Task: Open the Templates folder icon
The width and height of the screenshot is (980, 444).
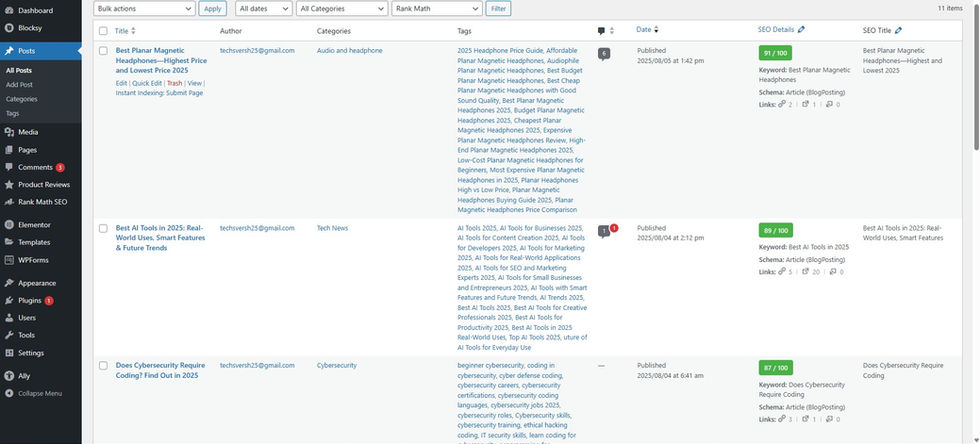Action: click(x=9, y=243)
